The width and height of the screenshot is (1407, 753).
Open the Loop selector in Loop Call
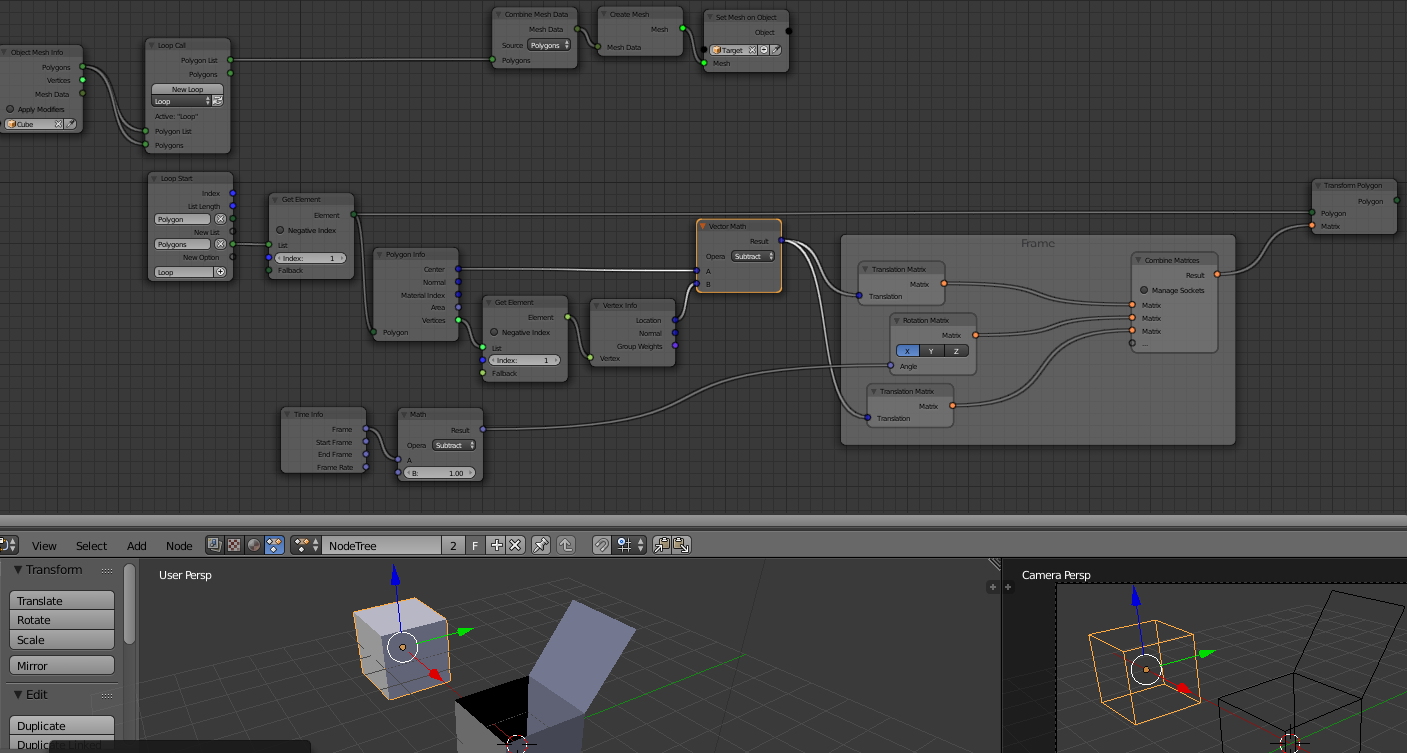click(x=182, y=101)
